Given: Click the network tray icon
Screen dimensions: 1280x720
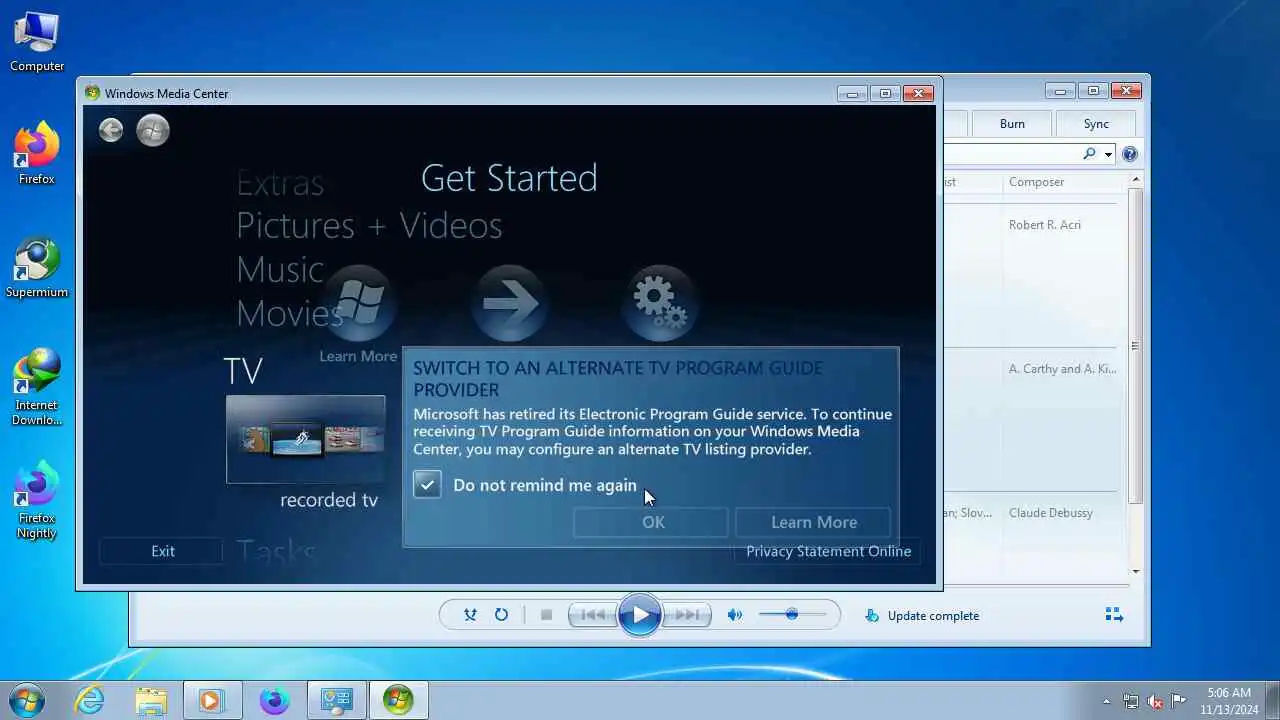Looking at the screenshot, I should pyautogui.click(x=1131, y=701).
